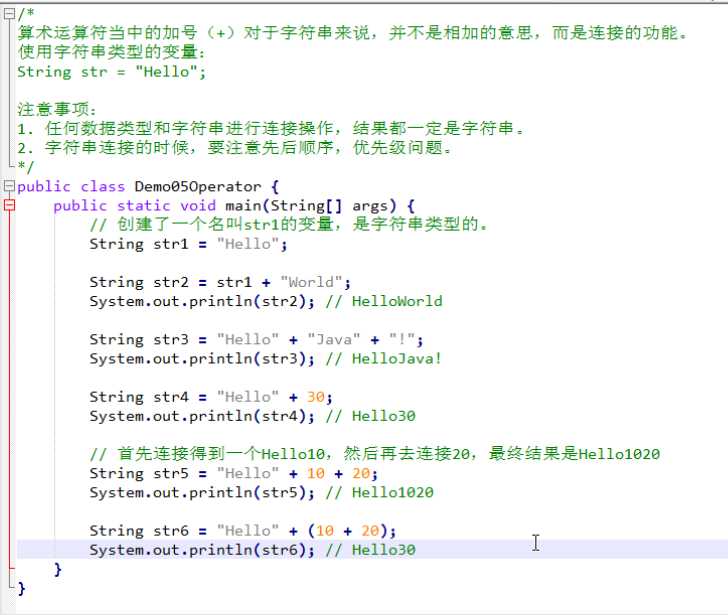Collapse the block comment fold marker
Image resolution: width=728 pixels, height=615 pixels.
coord(9,14)
